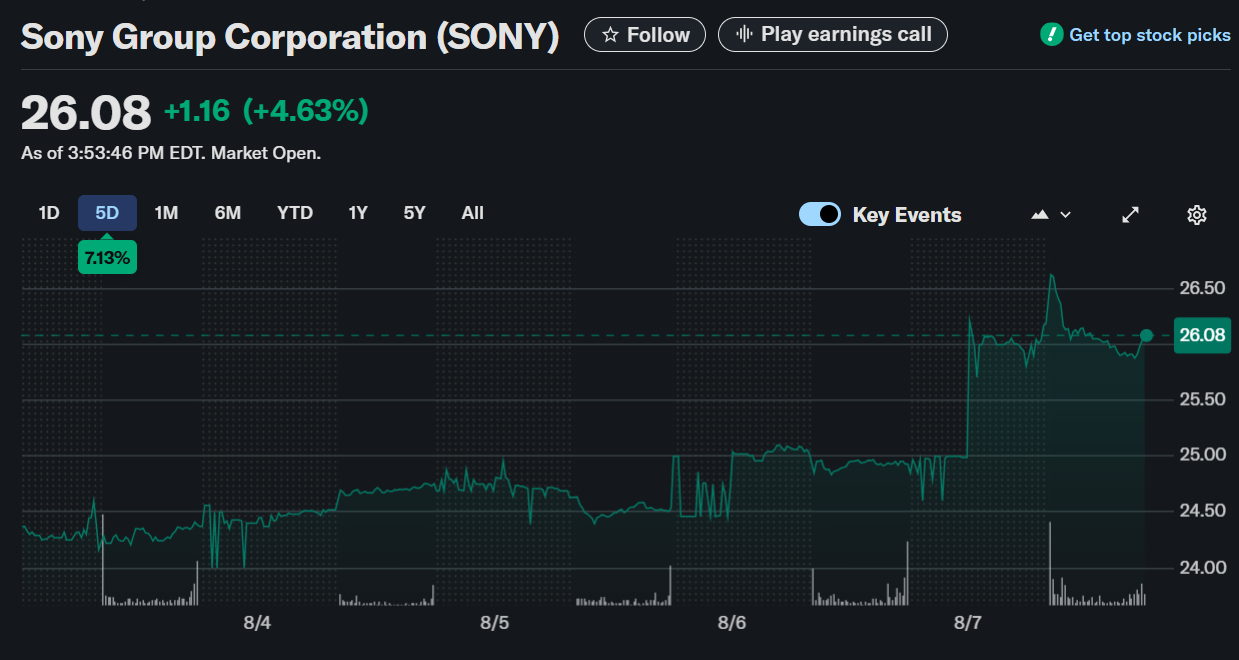Viewport: 1239px width, 660px height.
Task: Click the current price dot on chart
Action: [1146, 336]
